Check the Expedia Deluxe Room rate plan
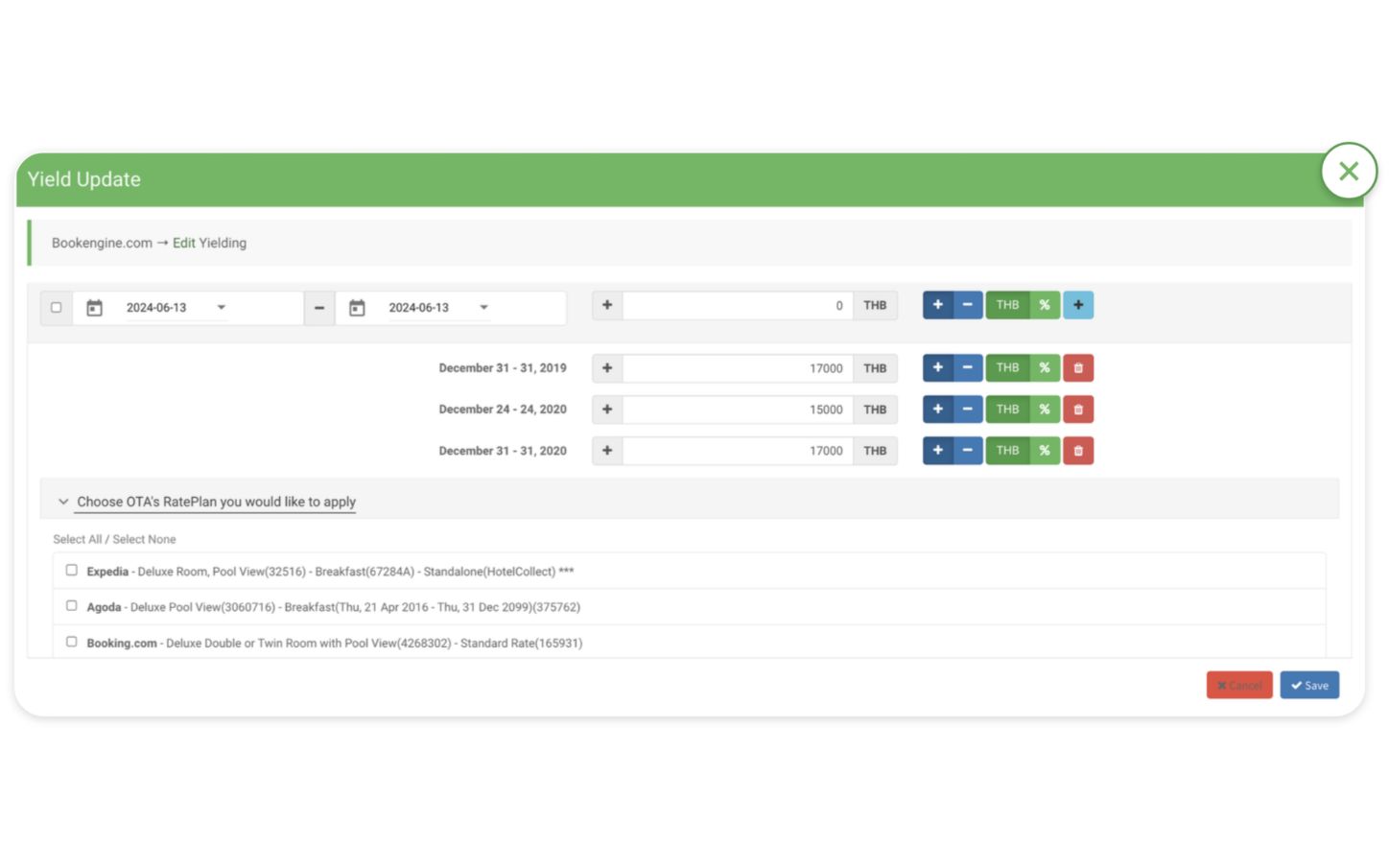 coord(72,571)
